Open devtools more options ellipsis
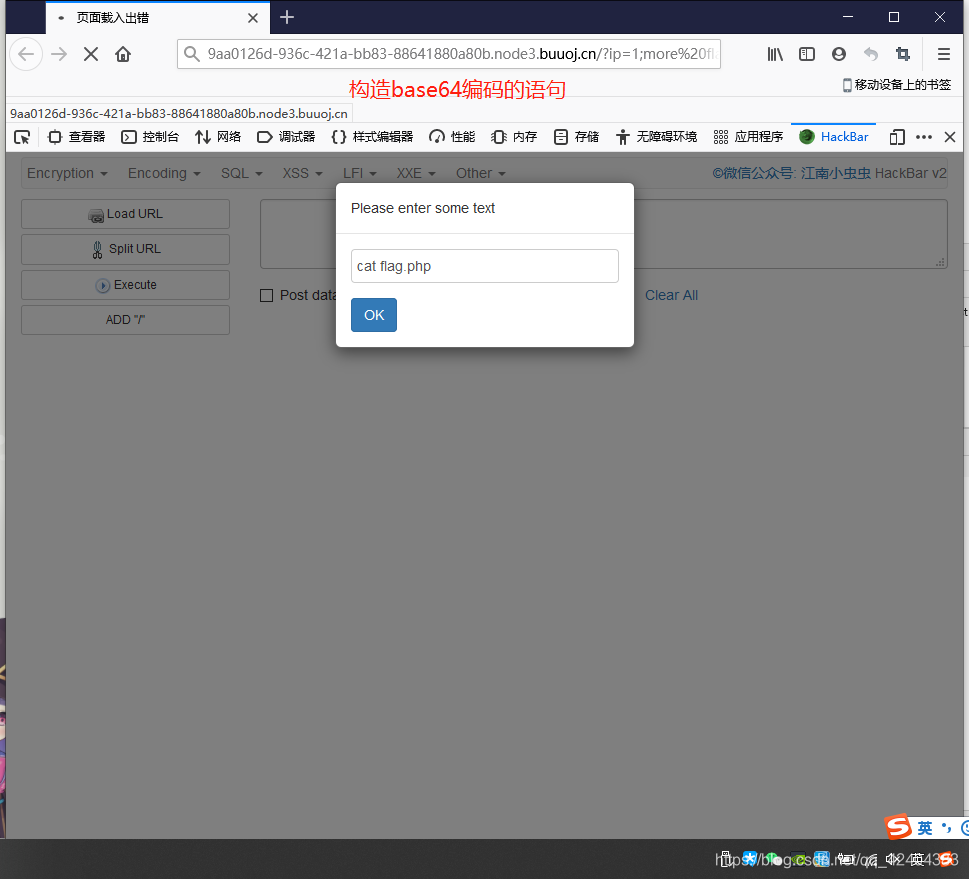The image size is (969, 879). (924, 137)
